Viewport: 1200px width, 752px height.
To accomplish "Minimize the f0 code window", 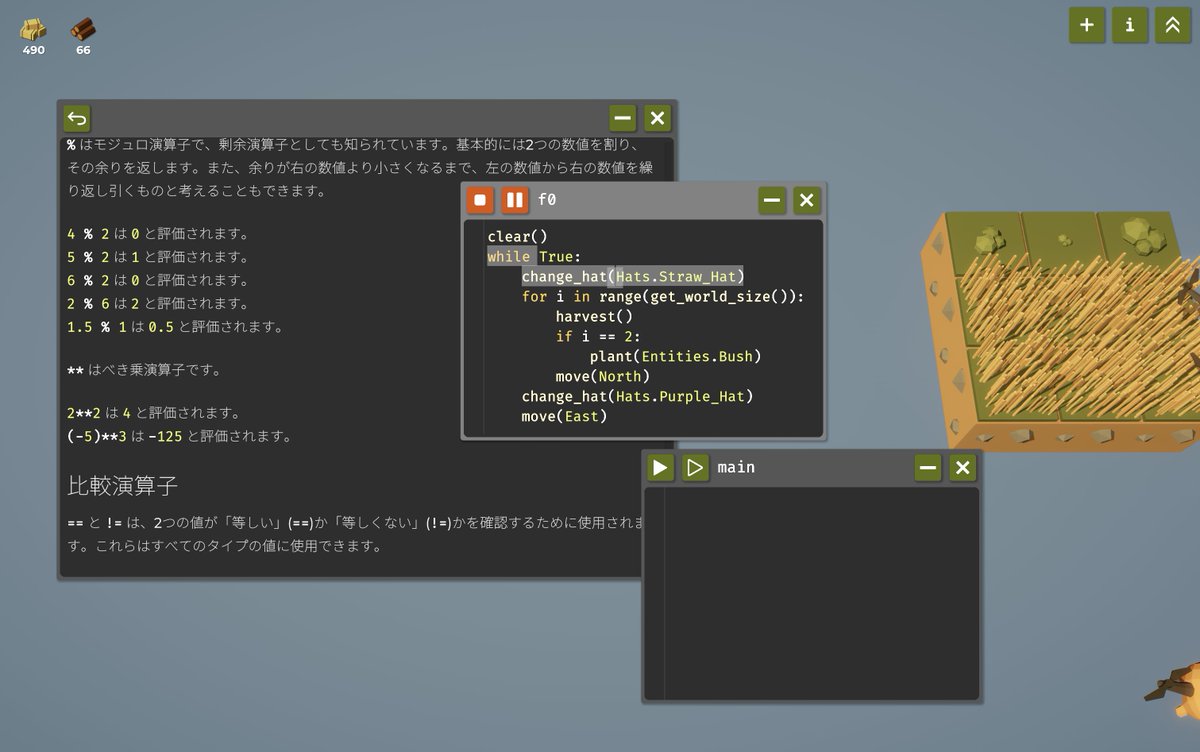I will pos(772,200).
